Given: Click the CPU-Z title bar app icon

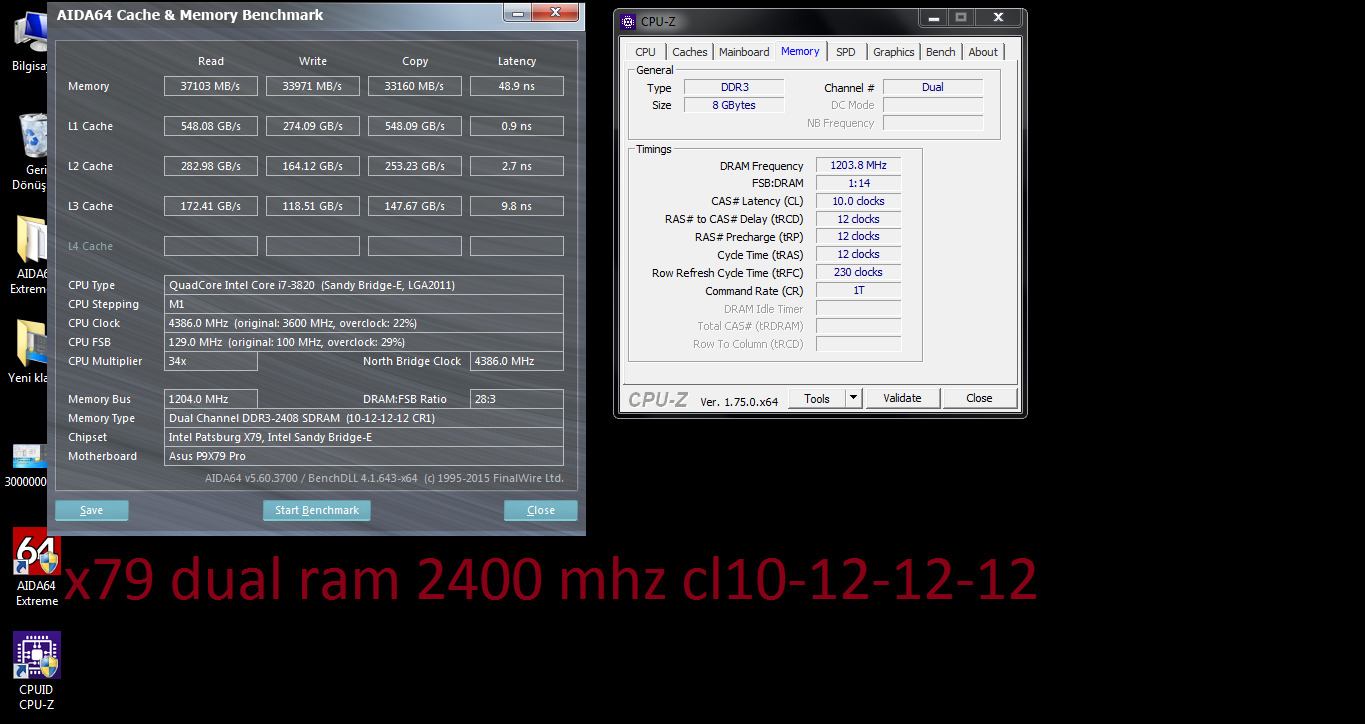Looking at the screenshot, I should pos(627,21).
